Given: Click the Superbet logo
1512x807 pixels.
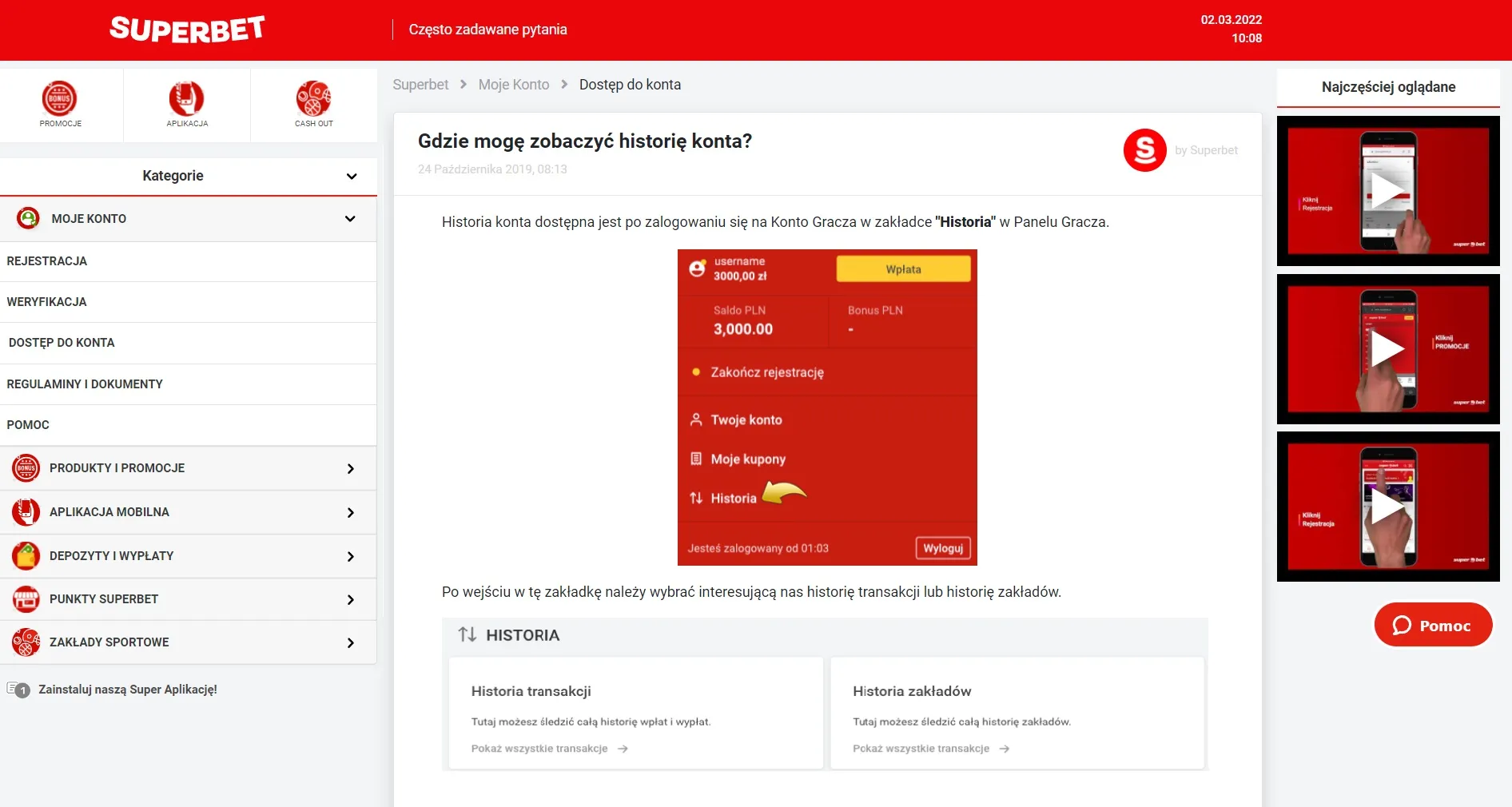Looking at the screenshot, I should pyautogui.click(x=186, y=29).
